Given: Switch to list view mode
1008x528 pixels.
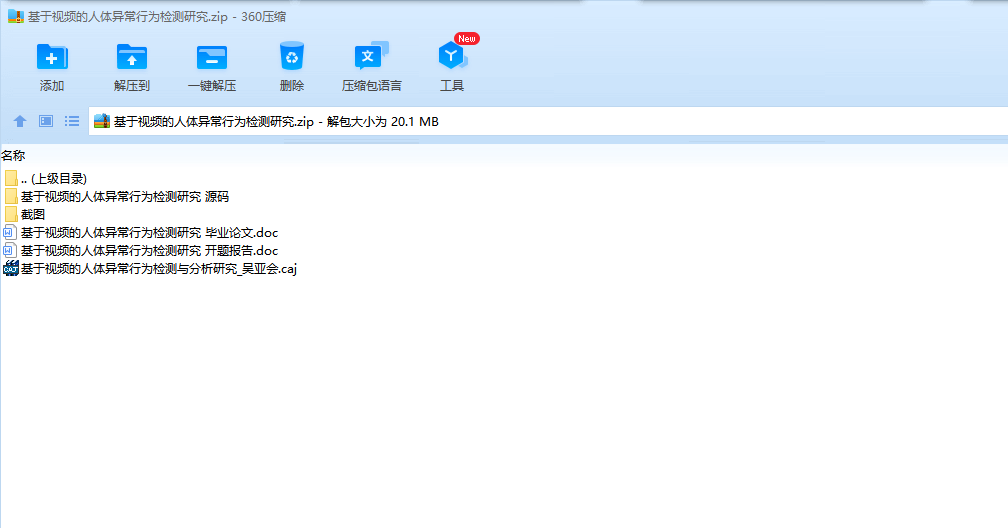Looking at the screenshot, I should tap(72, 121).
